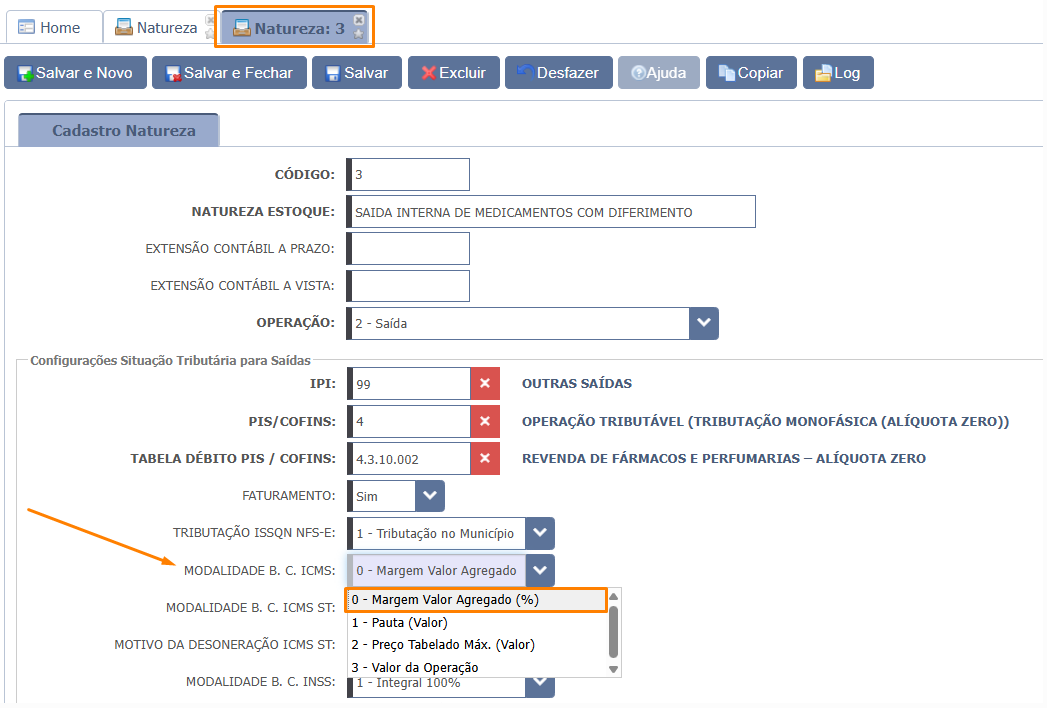Favorite the Natureza: 3 tab star icon
The width and height of the screenshot is (1047, 708).
tap(359, 34)
